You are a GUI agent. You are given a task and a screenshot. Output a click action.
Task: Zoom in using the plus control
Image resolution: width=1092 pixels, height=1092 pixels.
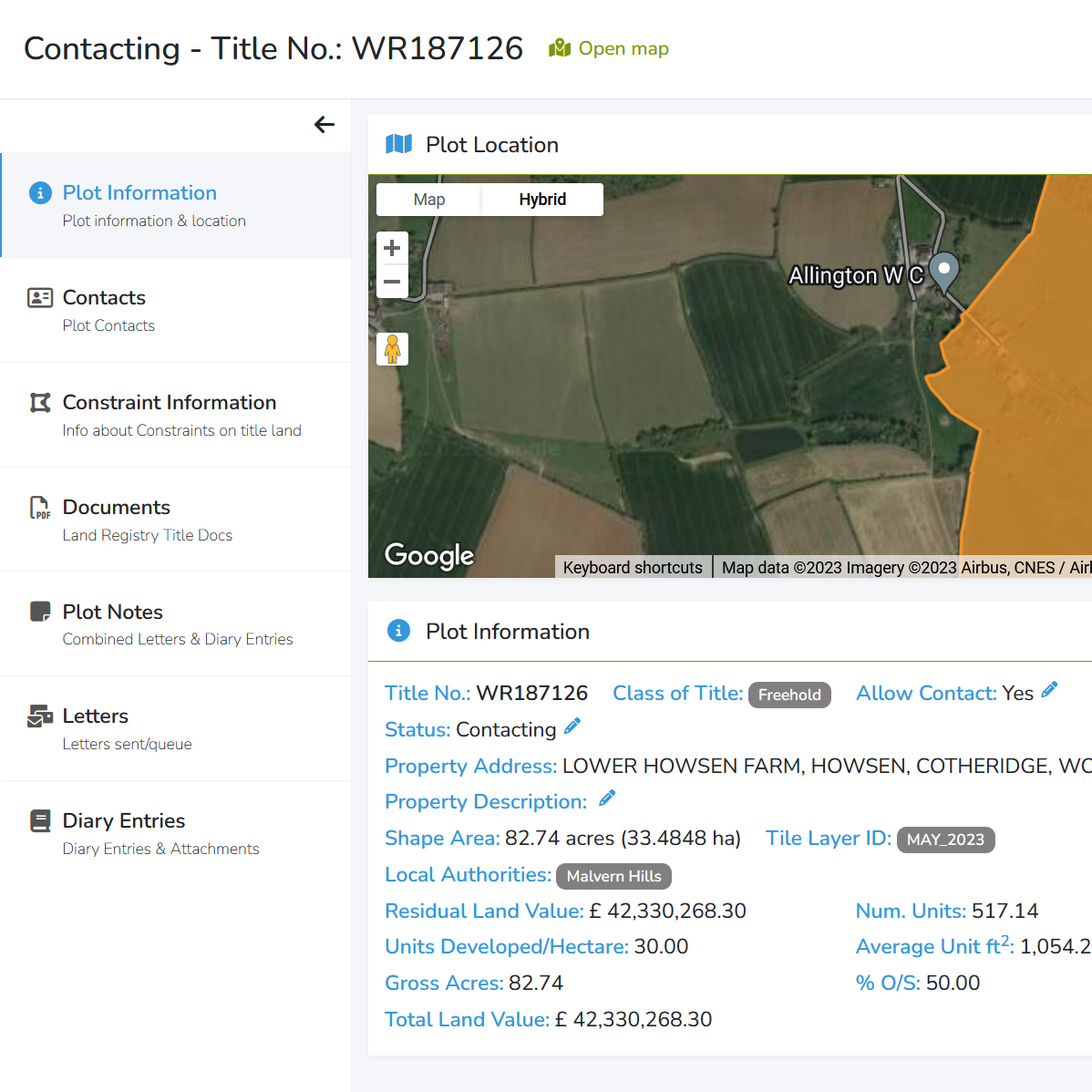coord(392,247)
